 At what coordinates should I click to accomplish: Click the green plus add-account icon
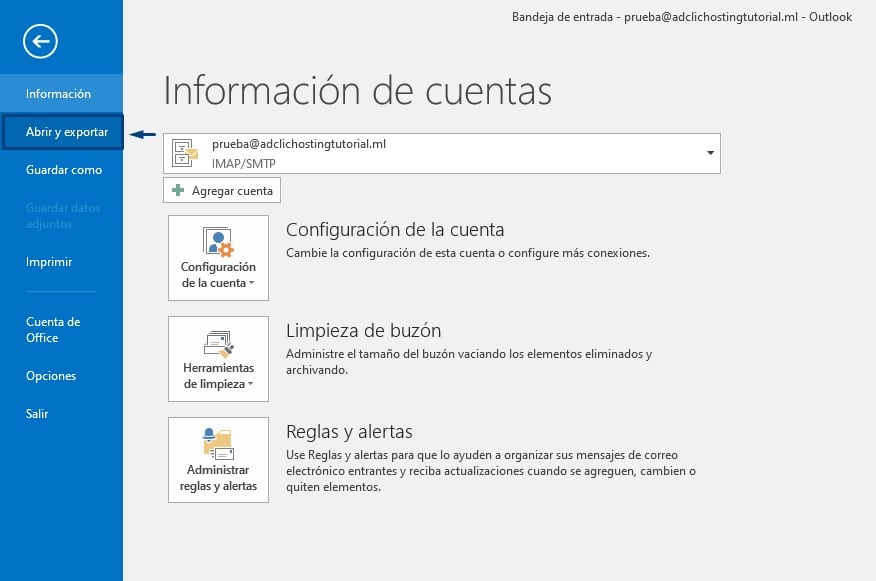click(178, 191)
